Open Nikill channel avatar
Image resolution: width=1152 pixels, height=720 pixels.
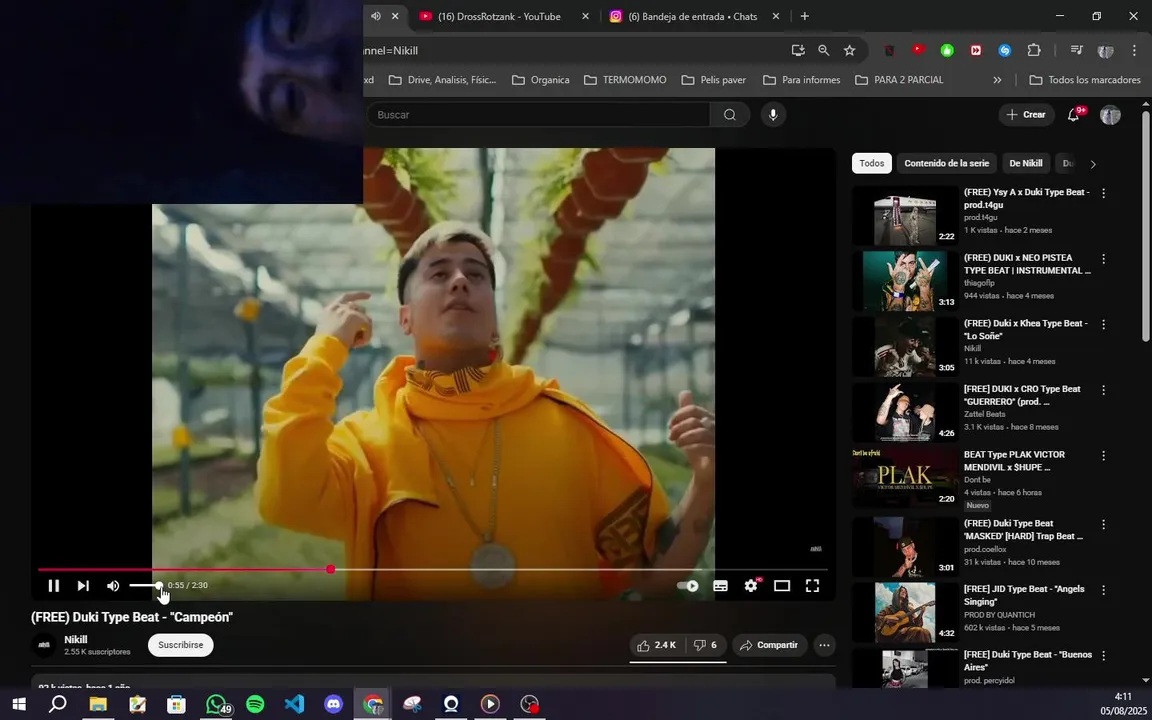(x=44, y=645)
